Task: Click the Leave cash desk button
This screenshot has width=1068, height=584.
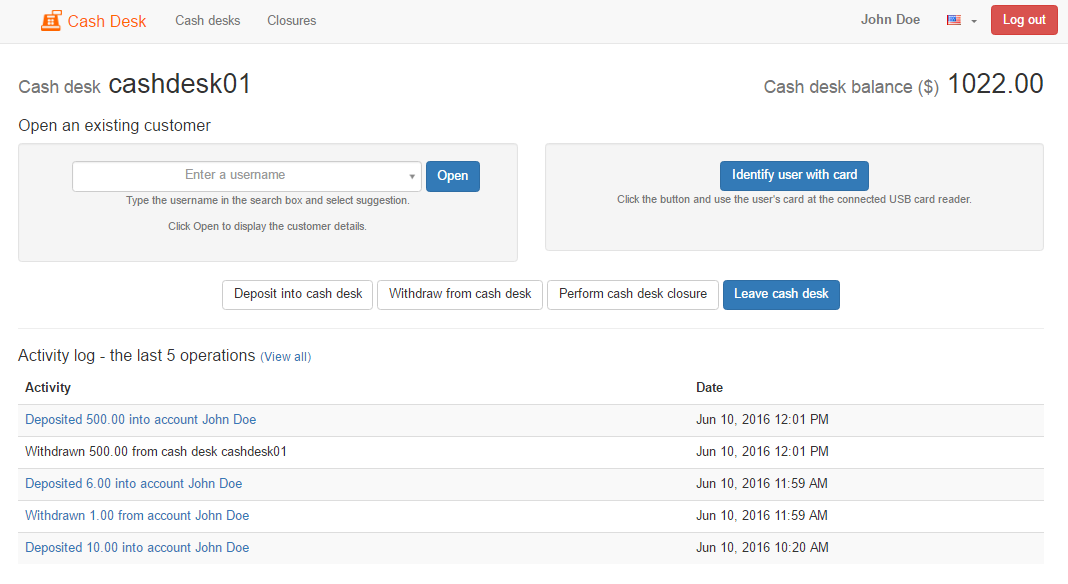Action: (781, 294)
